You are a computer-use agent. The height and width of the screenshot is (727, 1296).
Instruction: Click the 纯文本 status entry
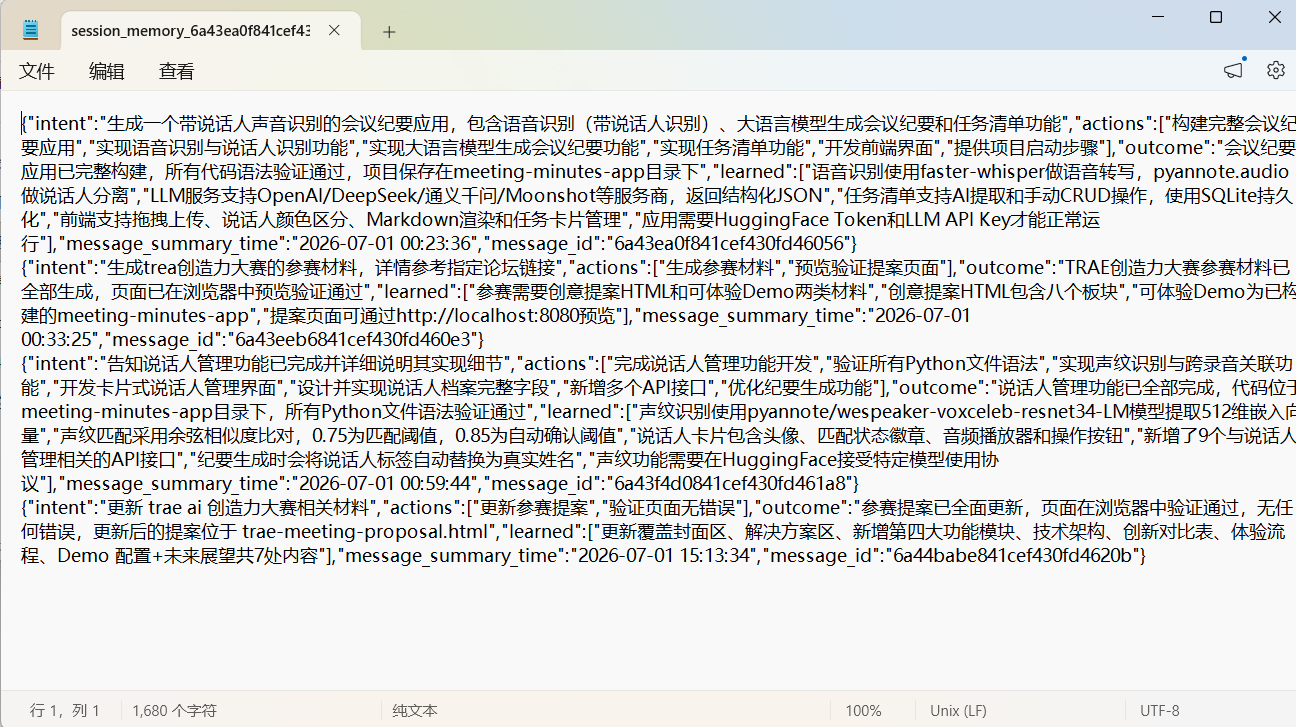tap(415, 711)
